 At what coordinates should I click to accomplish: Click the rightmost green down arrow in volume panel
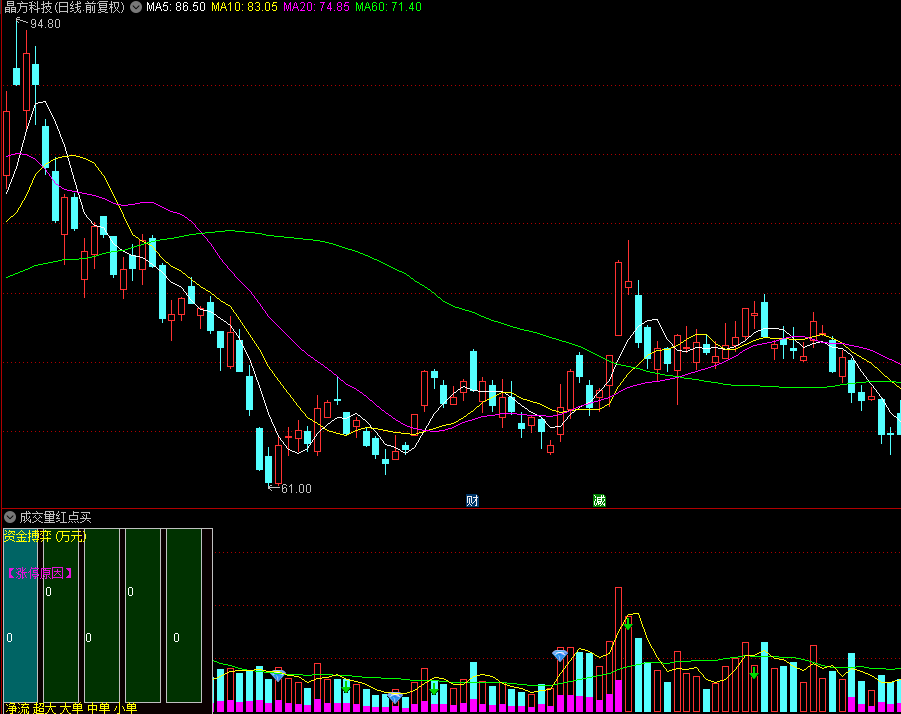coord(754,673)
